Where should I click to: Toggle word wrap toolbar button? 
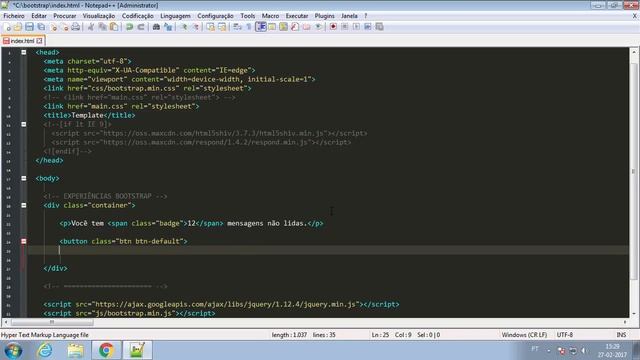pos(237,27)
